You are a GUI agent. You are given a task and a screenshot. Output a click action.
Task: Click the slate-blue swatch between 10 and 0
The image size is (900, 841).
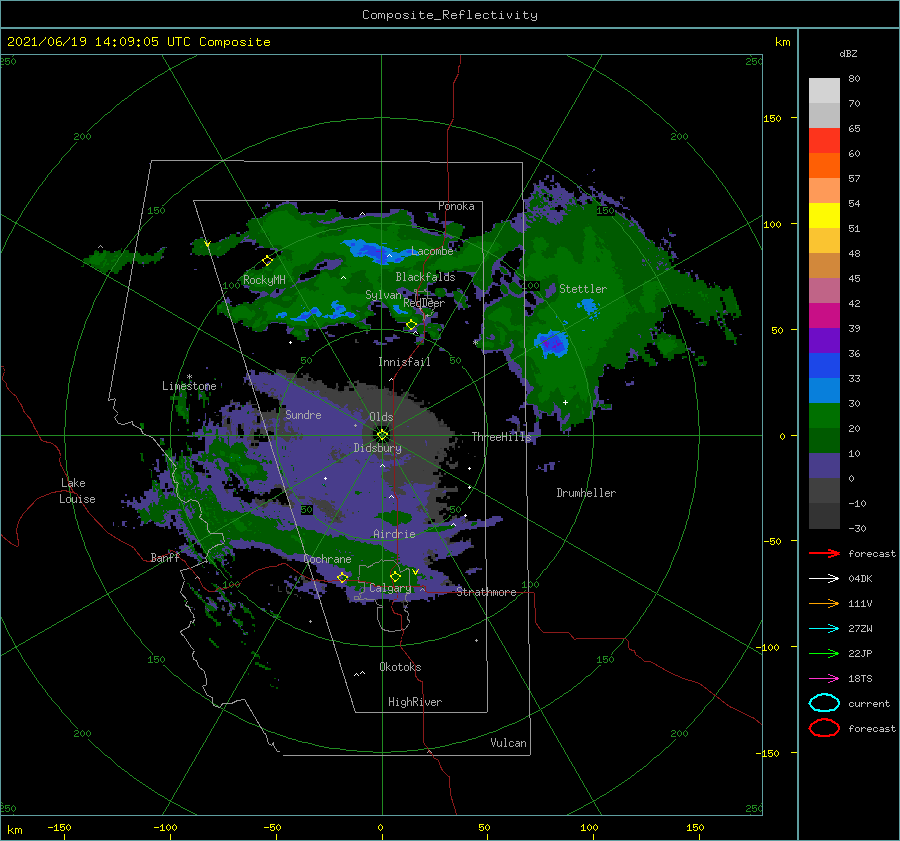824,466
